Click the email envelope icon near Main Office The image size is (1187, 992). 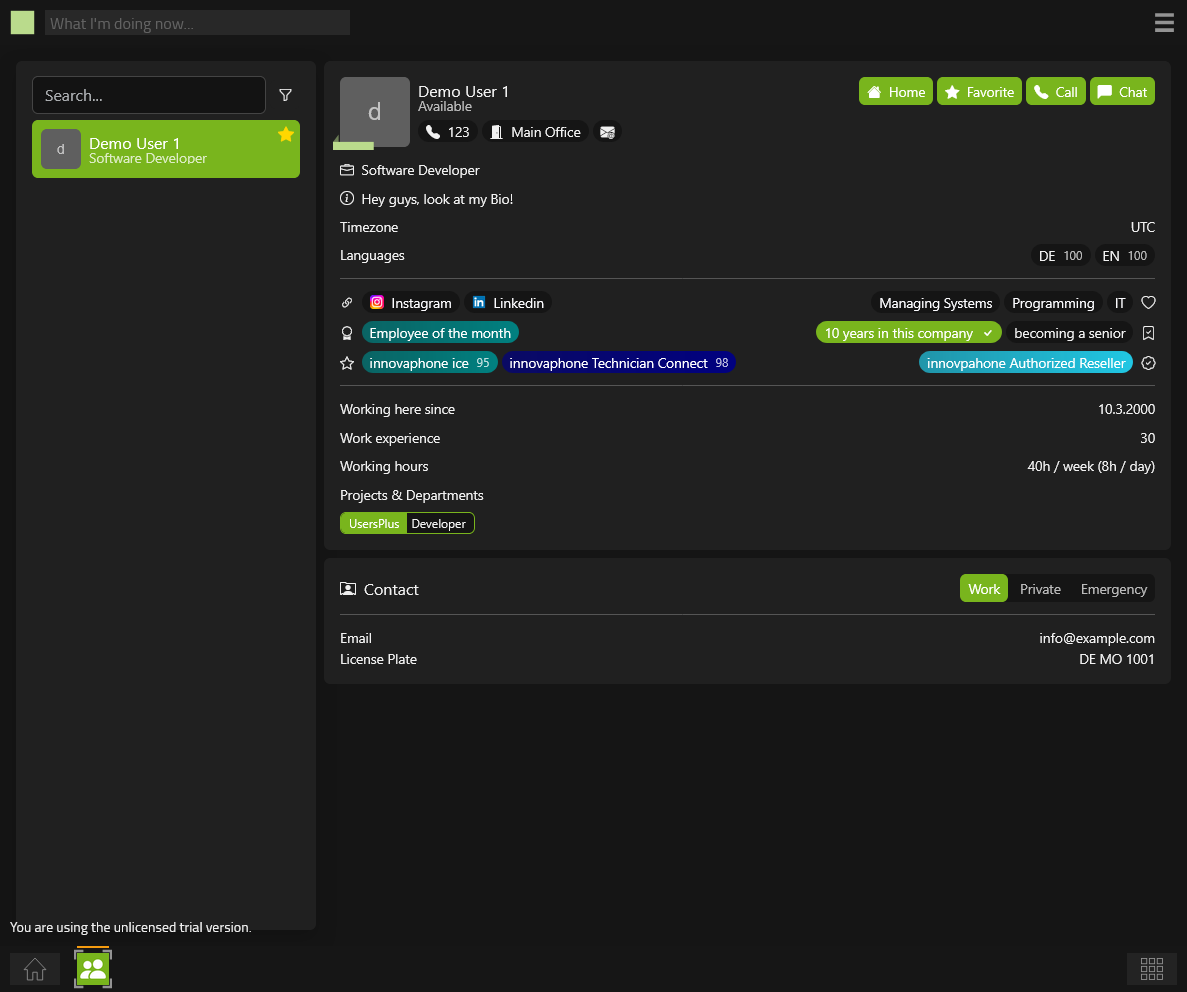607,132
